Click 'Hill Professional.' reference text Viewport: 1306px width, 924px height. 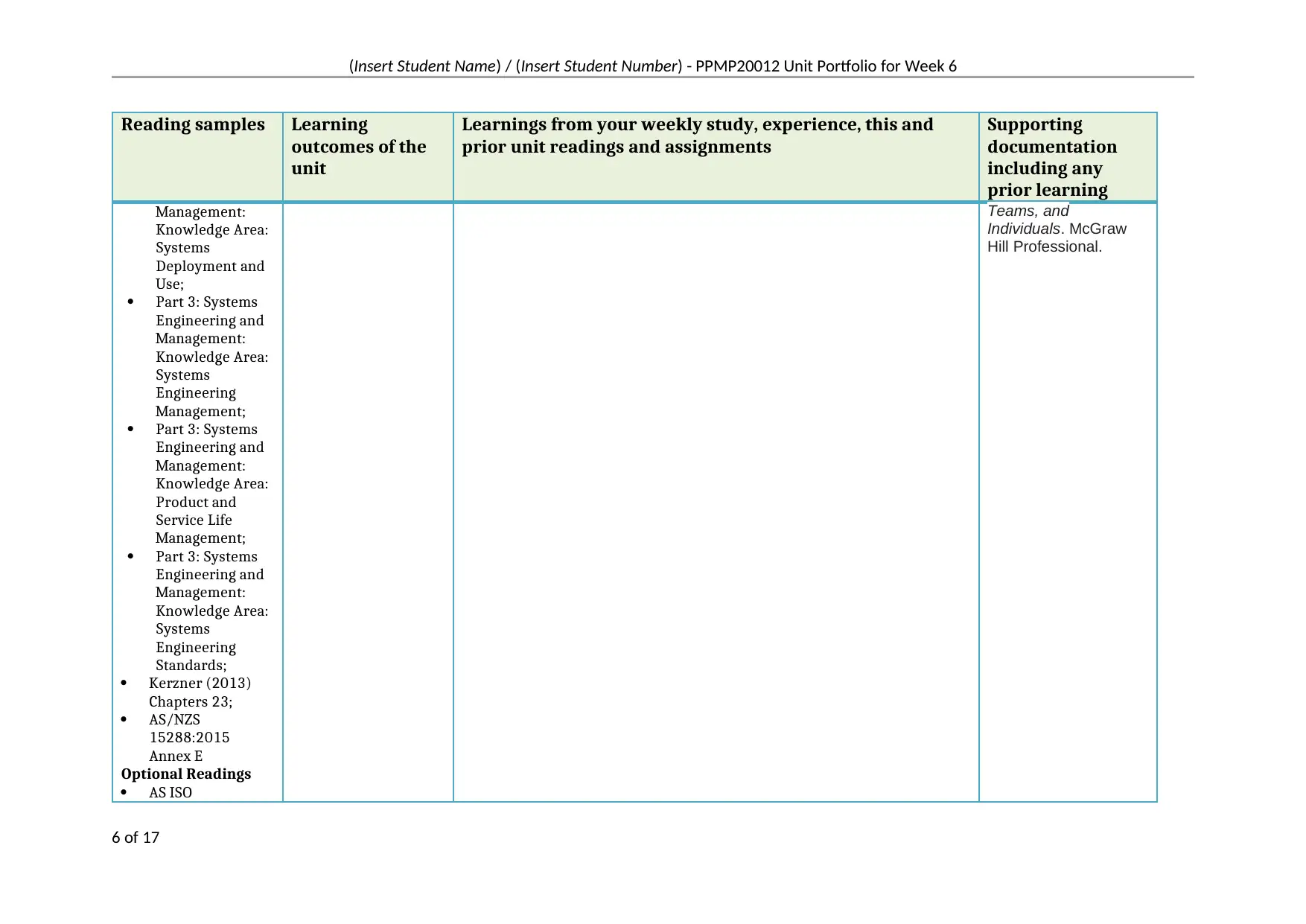point(1045,246)
